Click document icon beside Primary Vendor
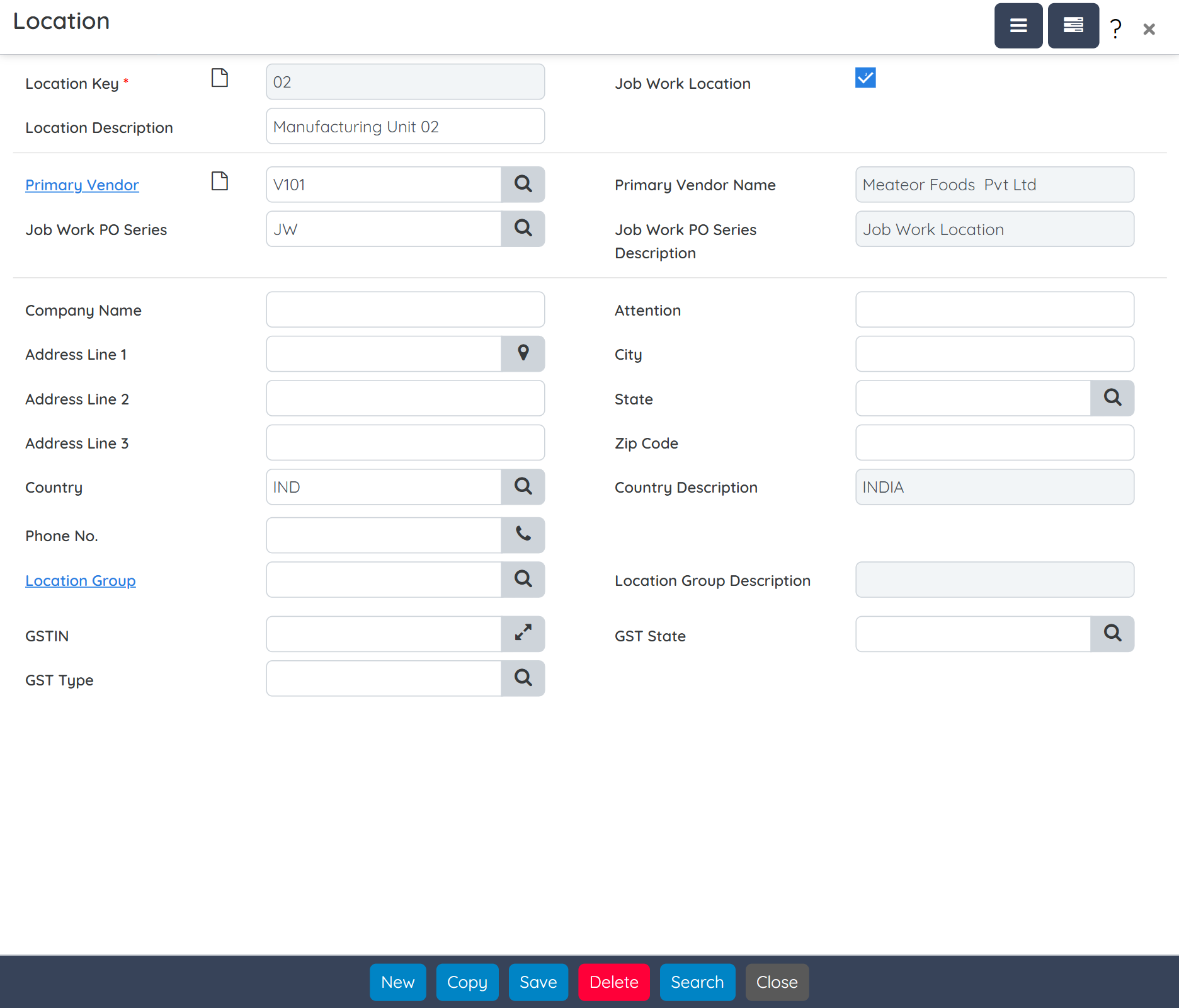This screenshot has height=1008, width=1179. 220,181
